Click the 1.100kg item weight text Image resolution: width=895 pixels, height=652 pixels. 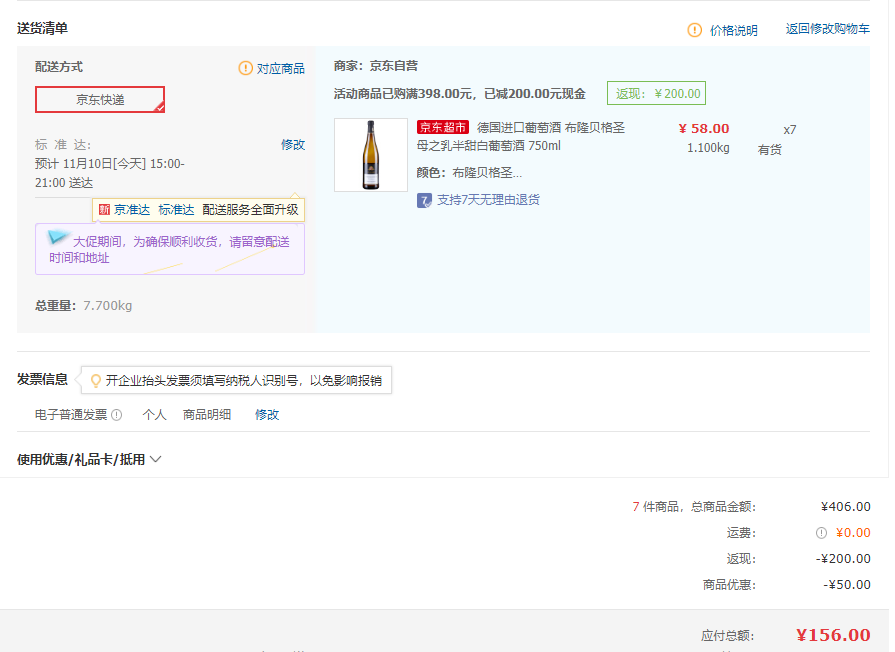click(x=708, y=148)
